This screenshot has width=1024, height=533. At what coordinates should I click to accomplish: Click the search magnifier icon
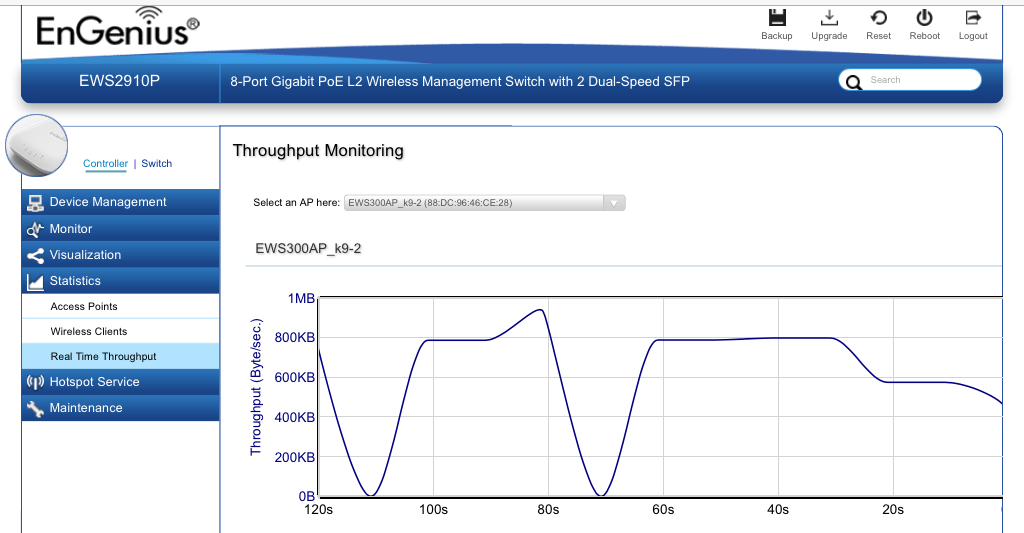(x=853, y=82)
